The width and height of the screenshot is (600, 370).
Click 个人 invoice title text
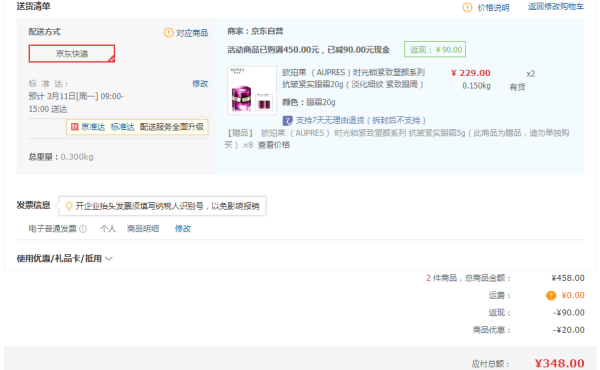tap(108, 229)
